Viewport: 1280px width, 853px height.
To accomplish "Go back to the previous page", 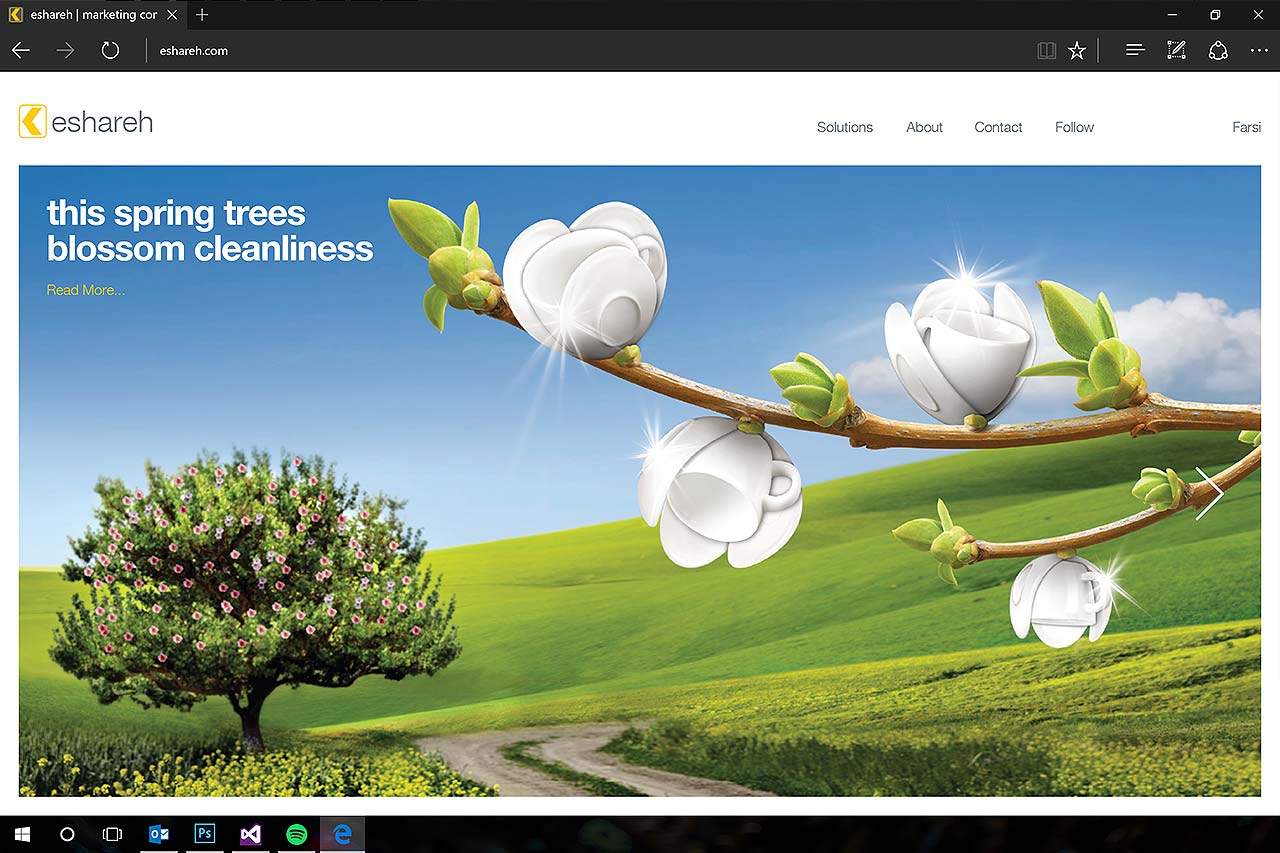I will (x=21, y=50).
